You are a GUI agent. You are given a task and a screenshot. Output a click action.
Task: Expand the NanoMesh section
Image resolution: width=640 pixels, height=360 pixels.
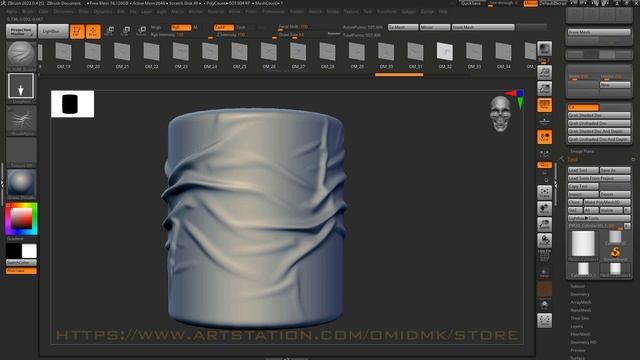tap(581, 310)
